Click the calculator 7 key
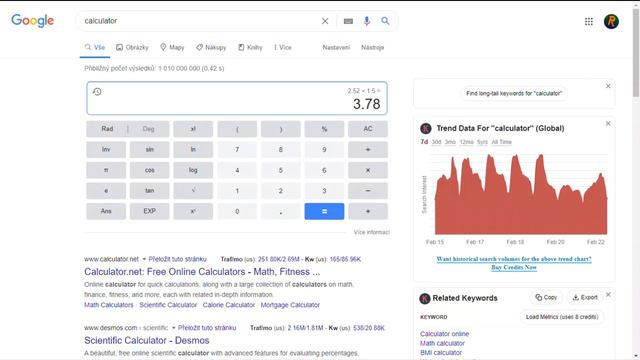Screen dimensions: 640x360 tap(237, 150)
